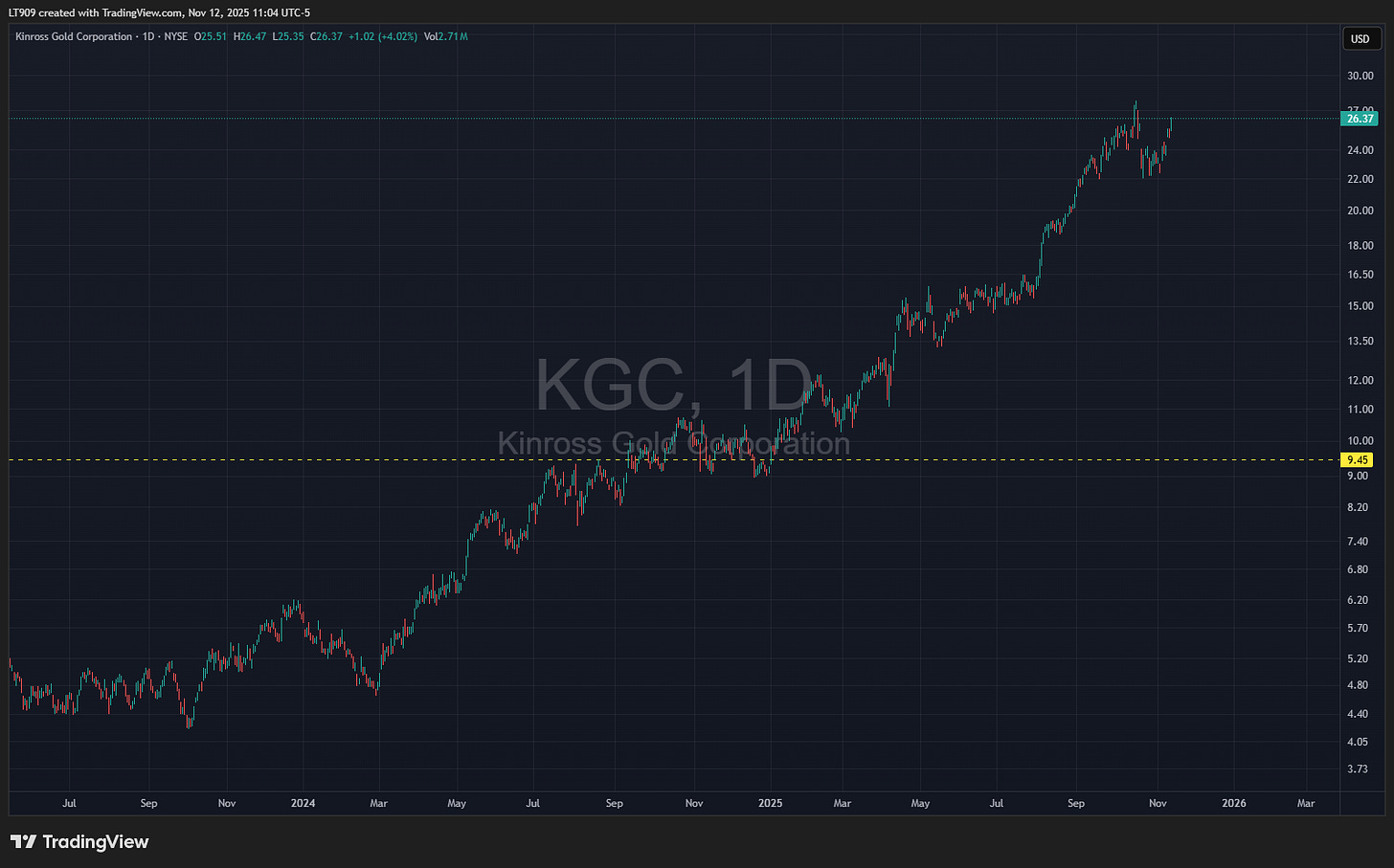The image size is (1394, 868).
Task: Click the 30.00 price axis label
Action: (x=1360, y=76)
